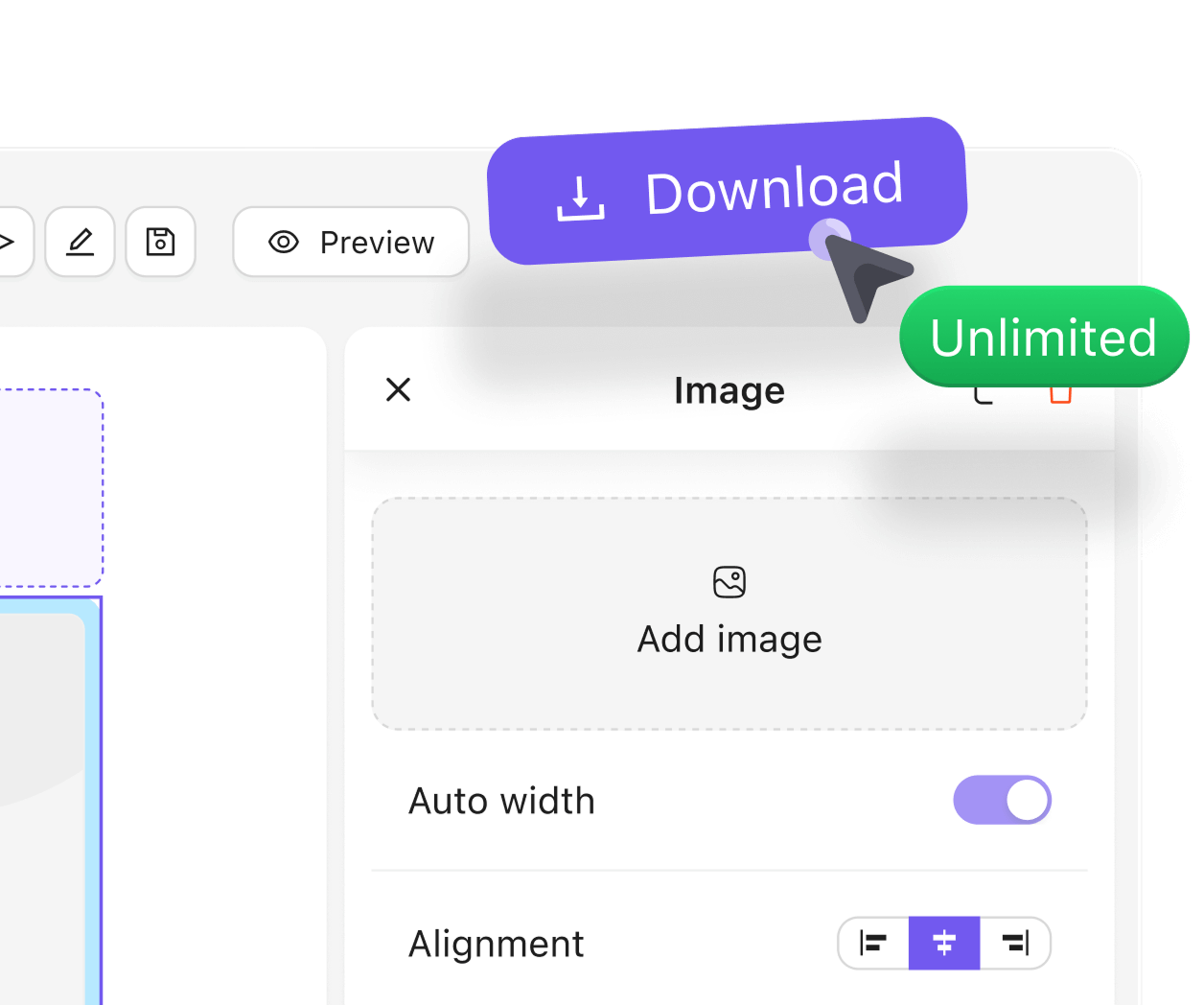Click the green Unlimited badge
The width and height of the screenshot is (1204, 1005).
pyautogui.click(x=1044, y=337)
